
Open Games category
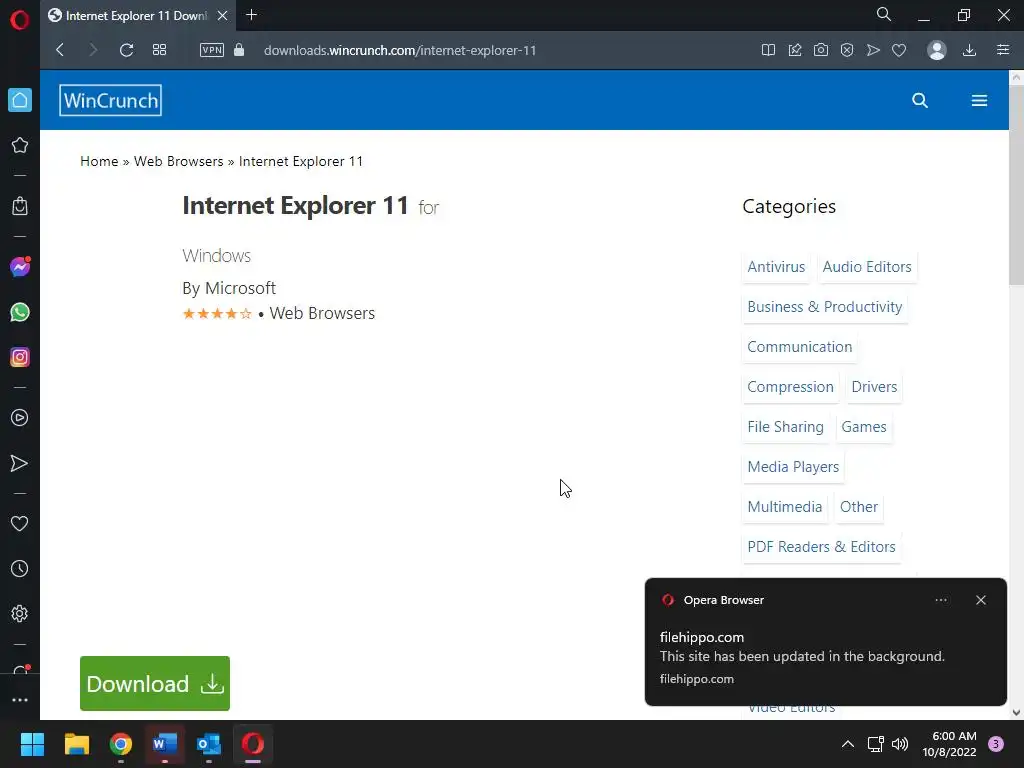click(x=863, y=427)
